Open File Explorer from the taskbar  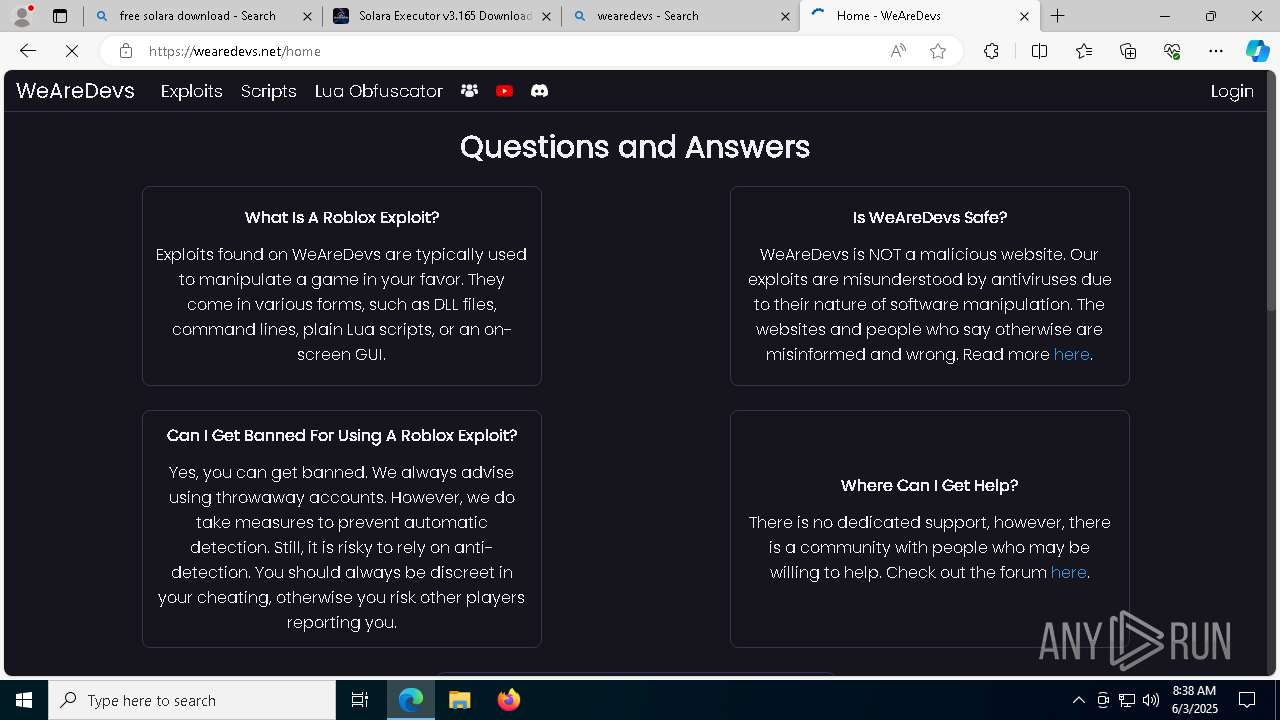[459, 700]
